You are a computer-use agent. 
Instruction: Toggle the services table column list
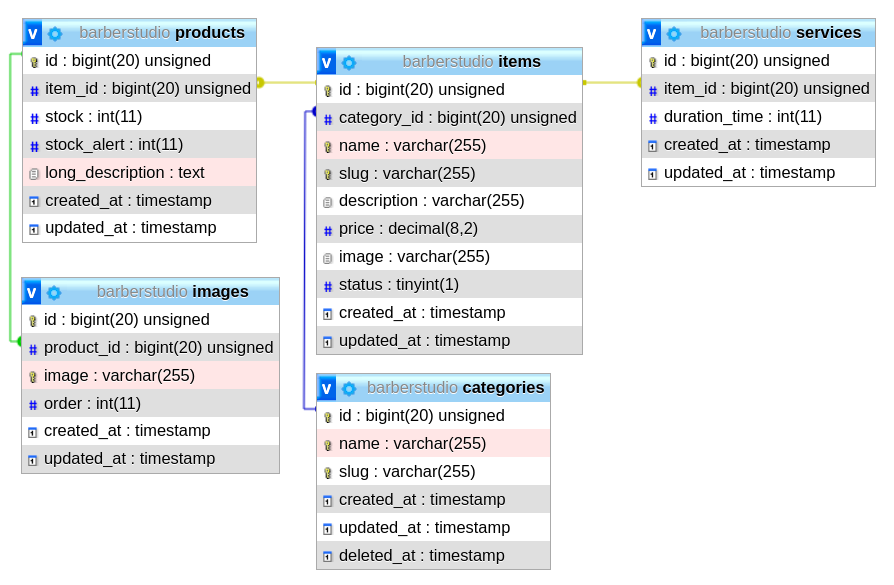coord(652,33)
